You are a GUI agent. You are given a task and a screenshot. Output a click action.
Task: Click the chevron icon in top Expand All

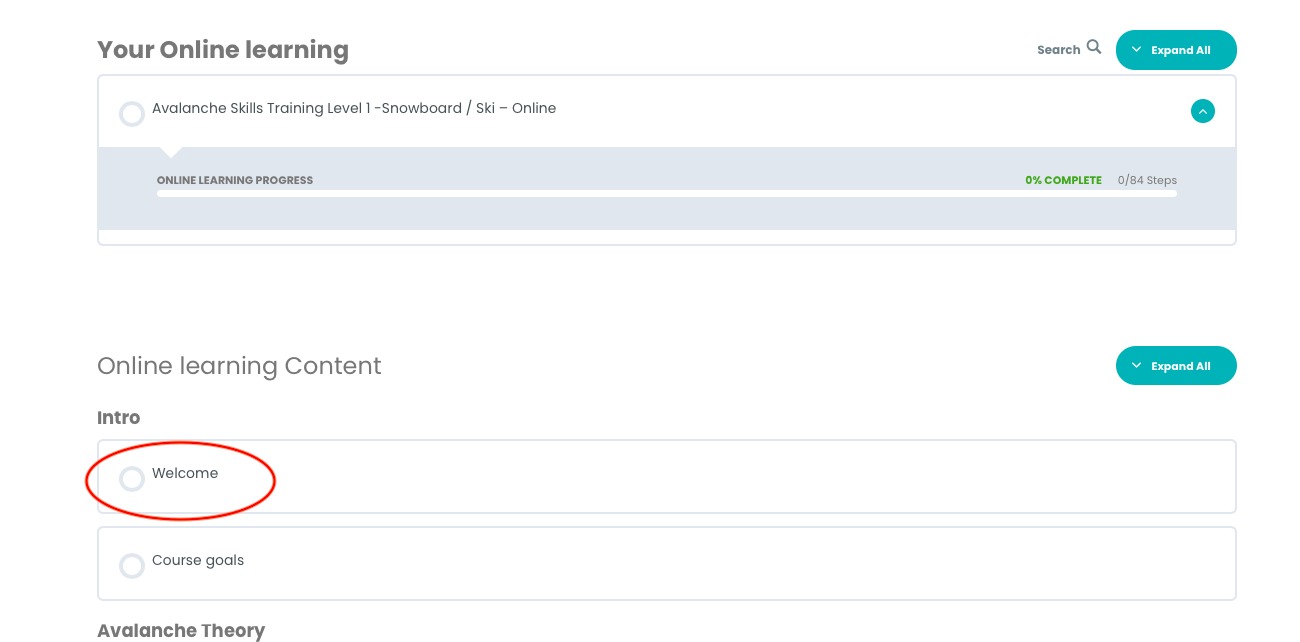1137,50
